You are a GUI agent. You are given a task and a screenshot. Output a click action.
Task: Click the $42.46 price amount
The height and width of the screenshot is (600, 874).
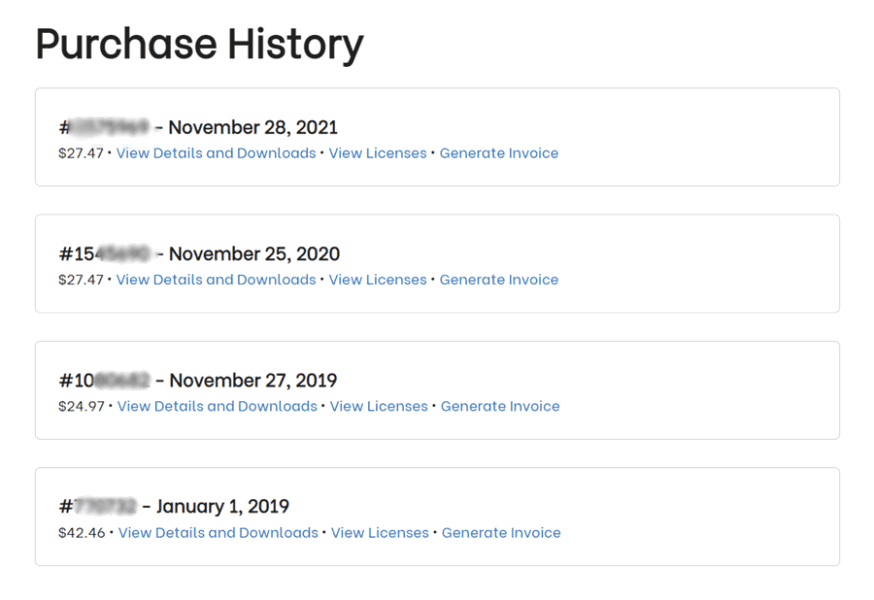point(81,533)
